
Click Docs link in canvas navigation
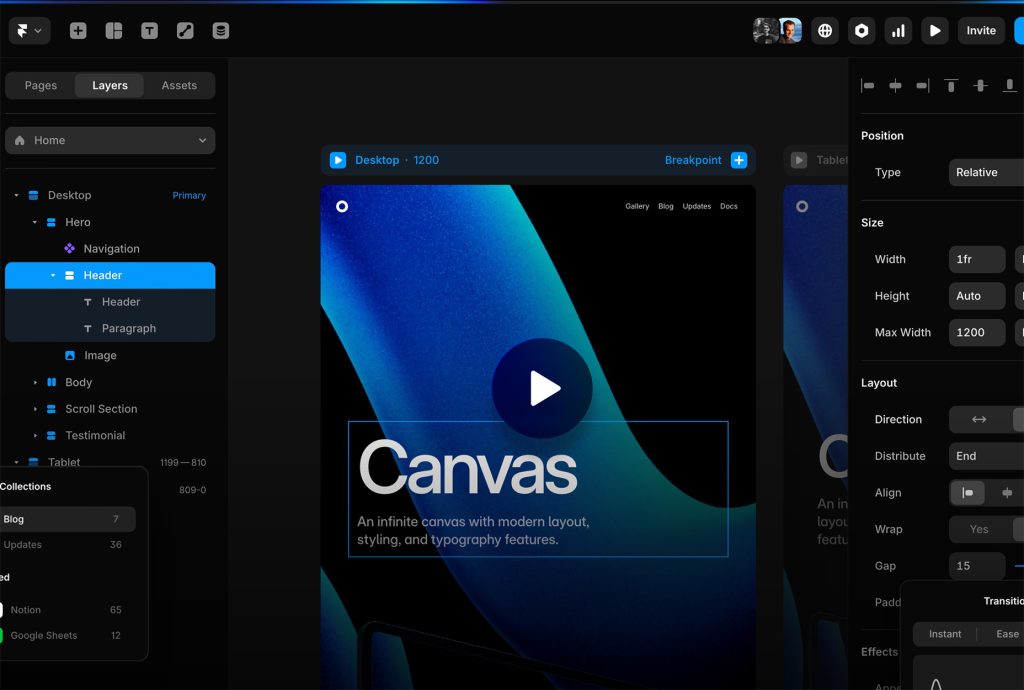click(x=729, y=206)
